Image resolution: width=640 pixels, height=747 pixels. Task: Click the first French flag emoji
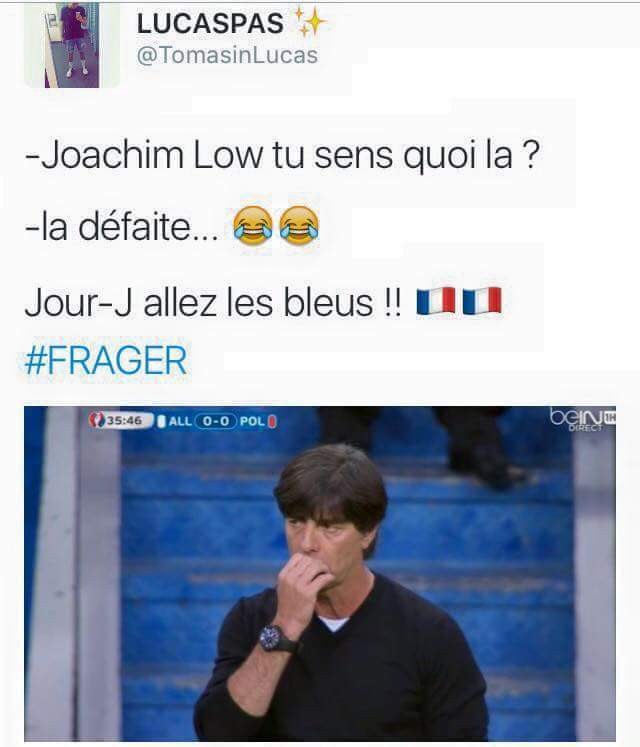coord(436,301)
